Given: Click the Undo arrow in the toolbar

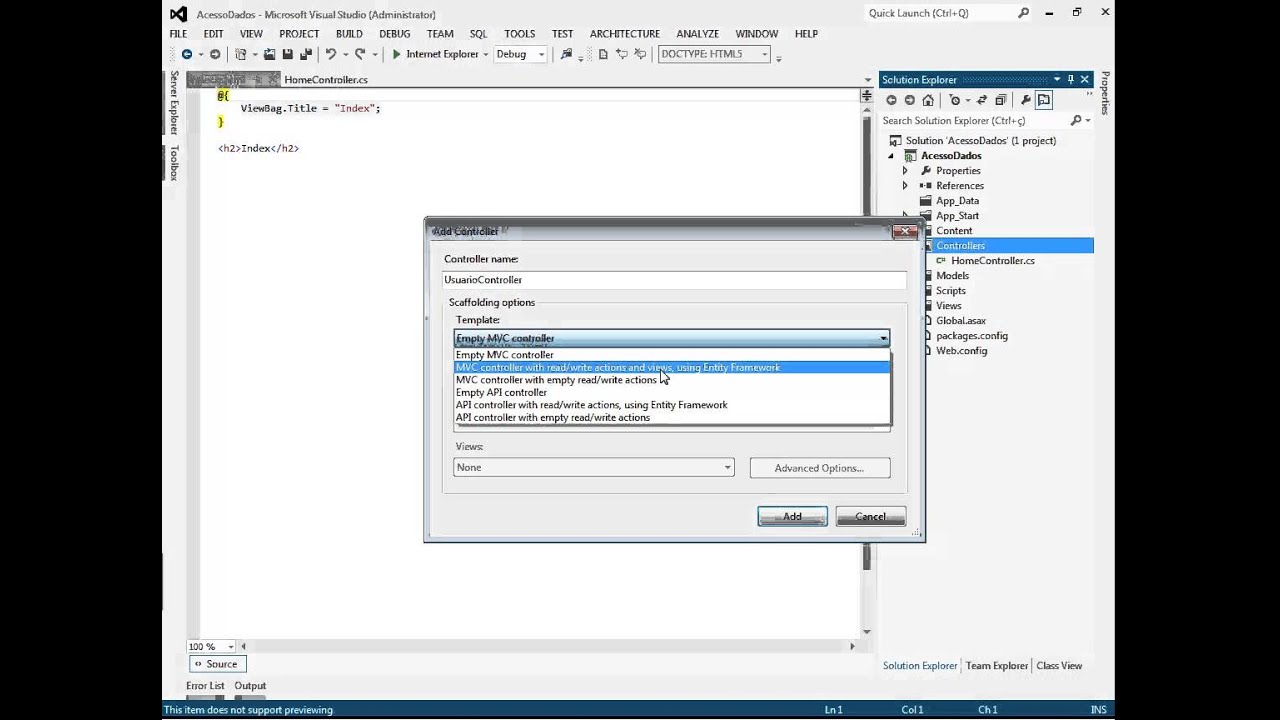Looking at the screenshot, I should click(329, 54).
